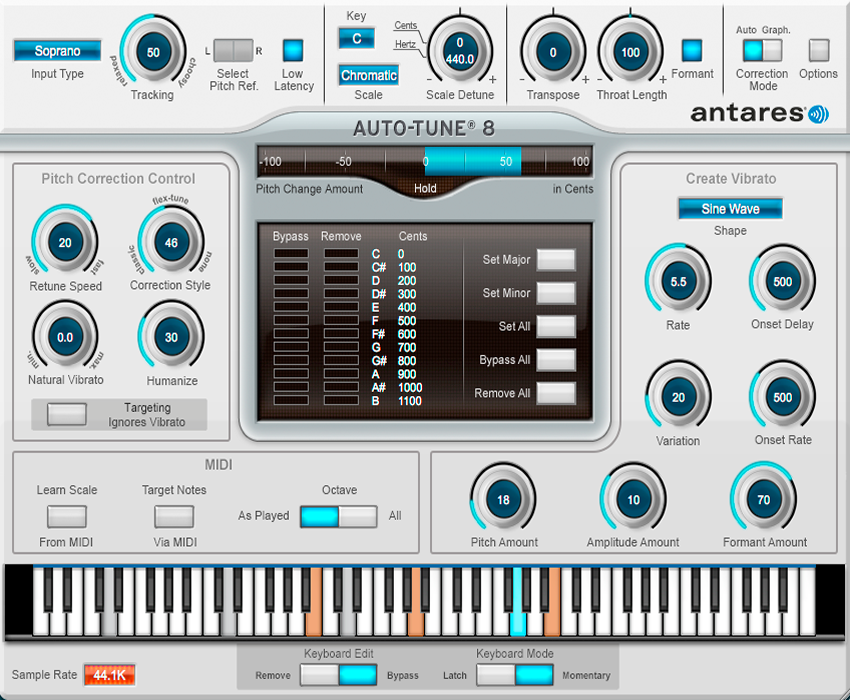Switch the Auto/Graph Correction Mode toggle
Screen dimensions: 850x700
pyautogui.click(x=762, y=50)
